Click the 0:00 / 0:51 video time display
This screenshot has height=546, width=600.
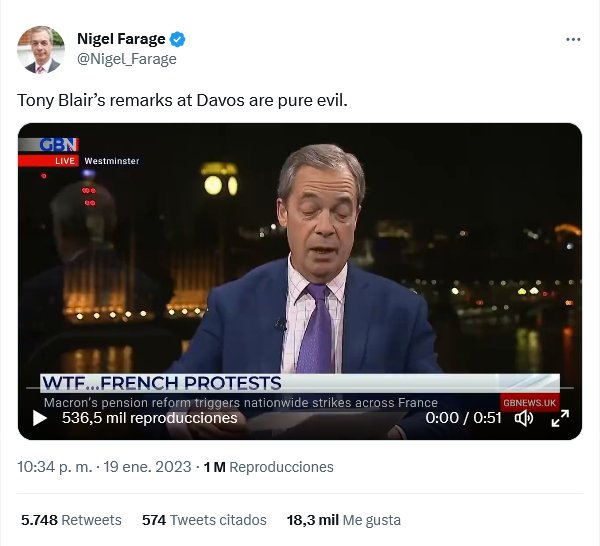point(464,418)
